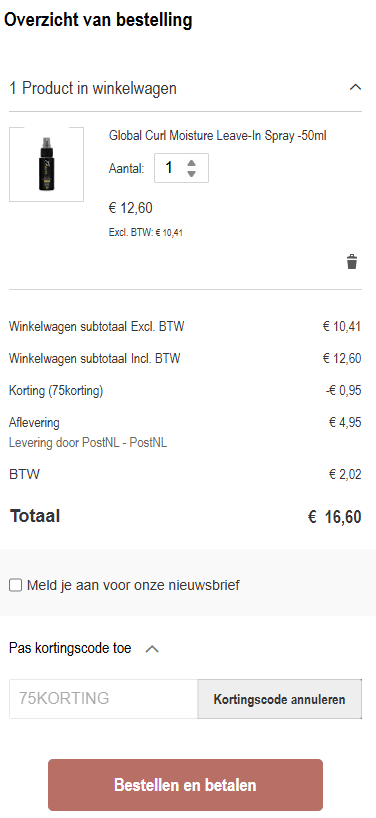Open the Global Curl Moisture spray thumbnail
376x818 pixels.
point(46,164)
